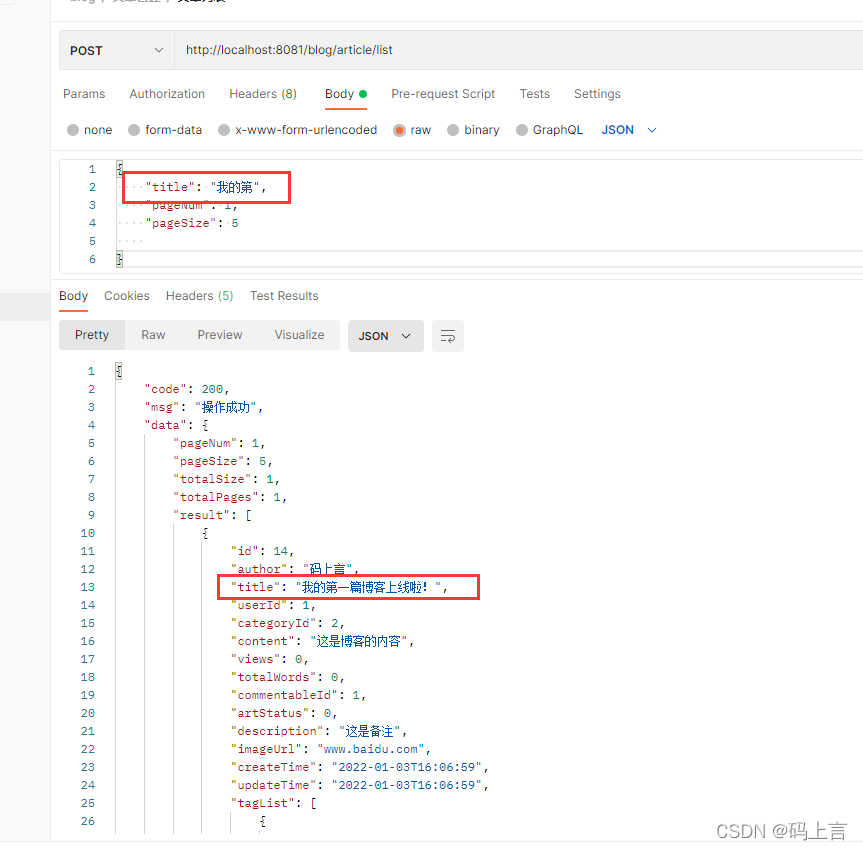Select binary body type radio

point(452,130)
